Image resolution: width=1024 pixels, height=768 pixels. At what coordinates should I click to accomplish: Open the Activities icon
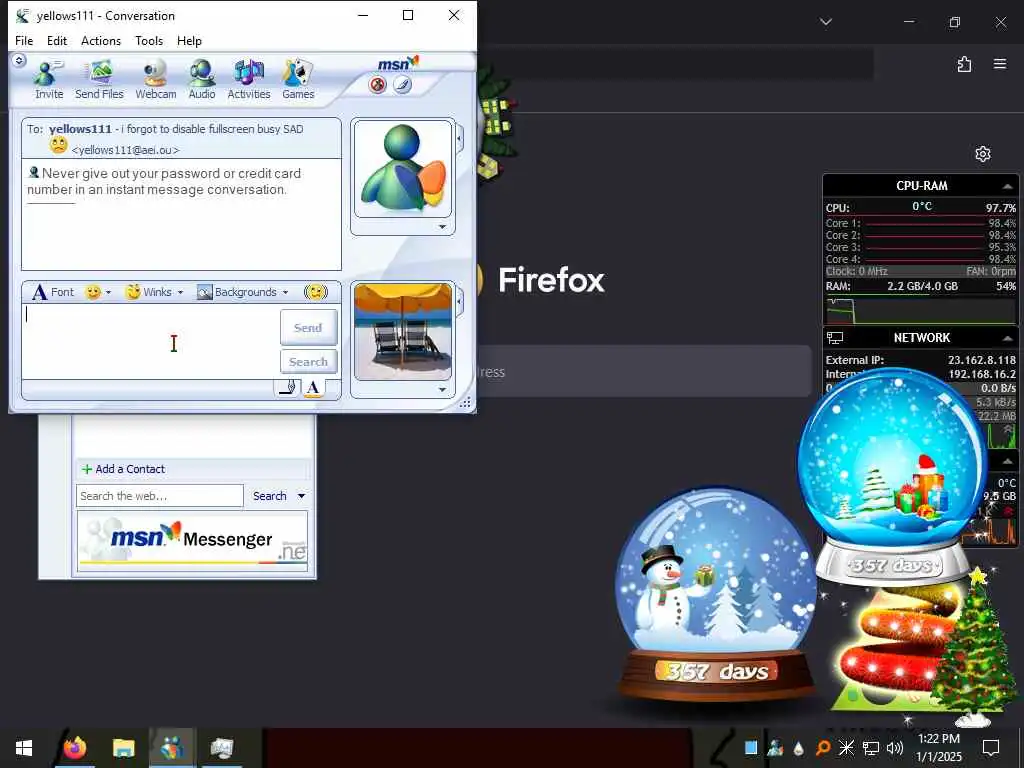249,78
